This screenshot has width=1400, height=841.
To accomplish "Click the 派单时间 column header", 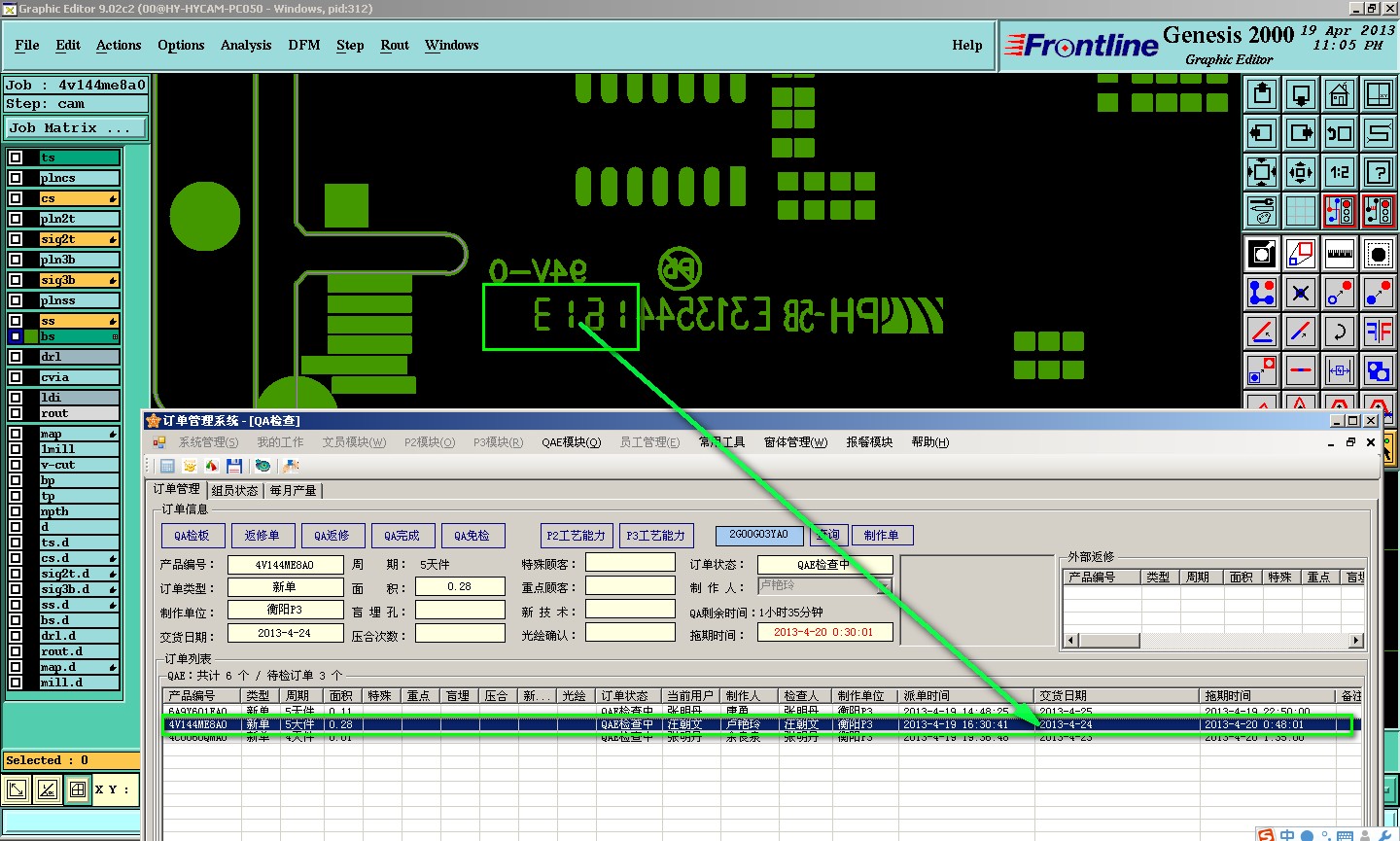I will (966, 696).
